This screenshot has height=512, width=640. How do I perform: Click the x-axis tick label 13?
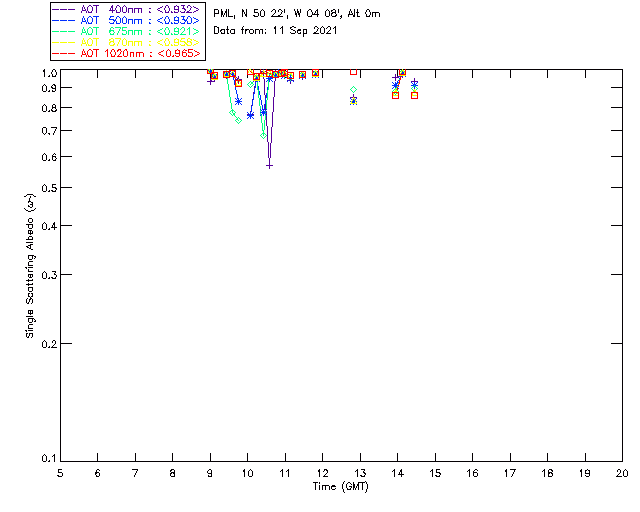click(x=360, y=473)
